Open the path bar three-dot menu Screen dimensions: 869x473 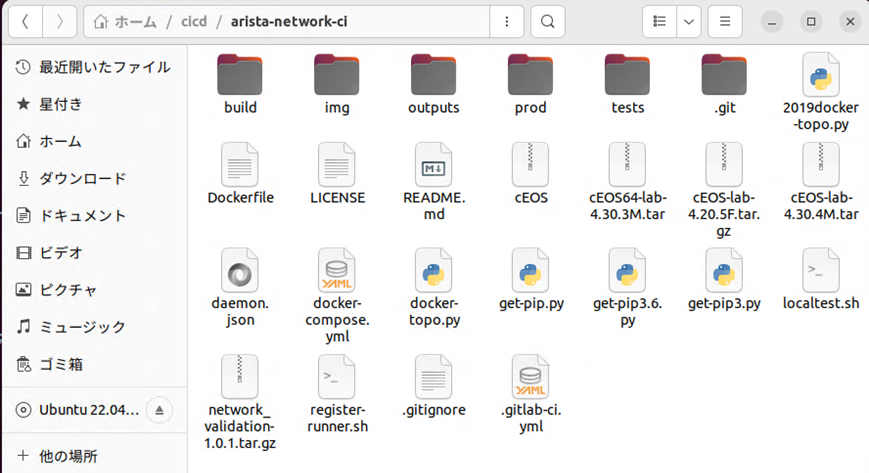tap(509, 21)
